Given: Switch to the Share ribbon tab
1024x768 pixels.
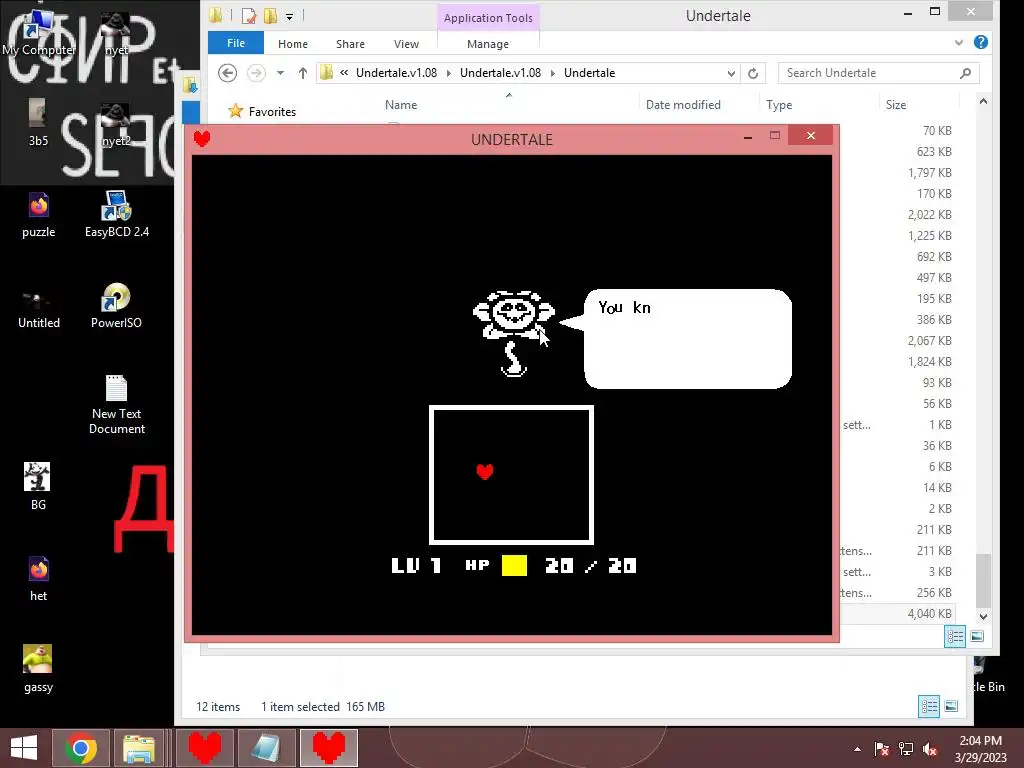Looking at the screenshot, I should coord(350,44).
